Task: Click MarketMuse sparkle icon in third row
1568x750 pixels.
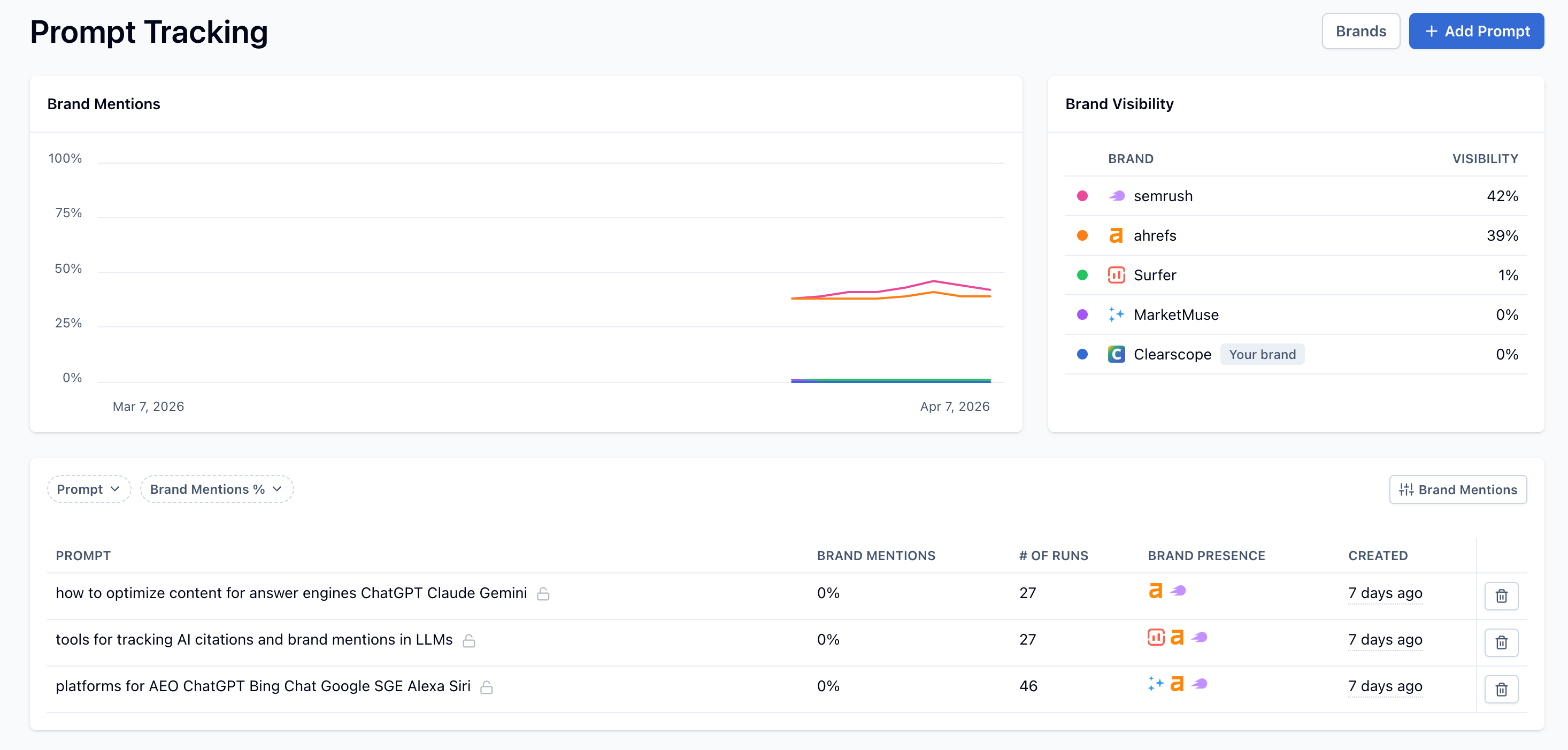Action: [1155, 684]
